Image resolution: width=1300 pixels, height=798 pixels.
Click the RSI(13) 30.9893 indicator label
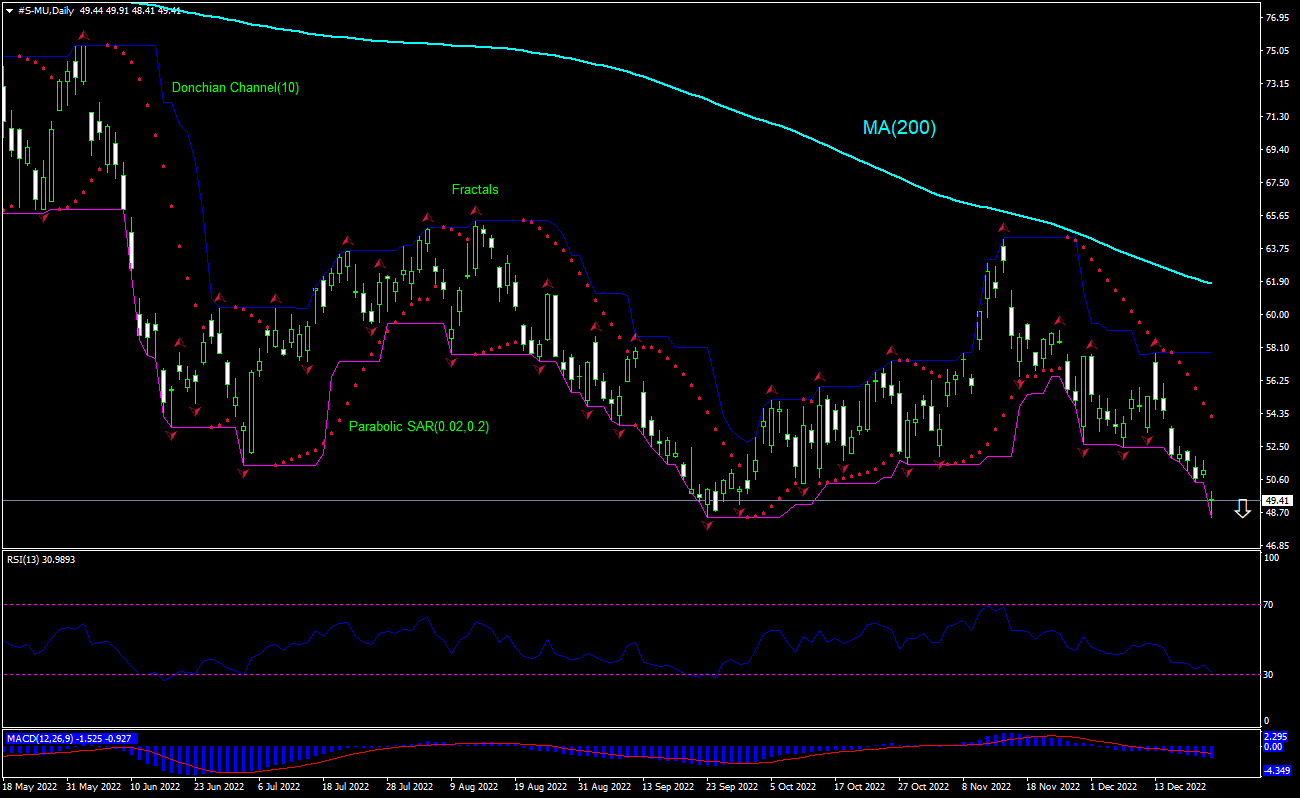(x=41, y=559)
